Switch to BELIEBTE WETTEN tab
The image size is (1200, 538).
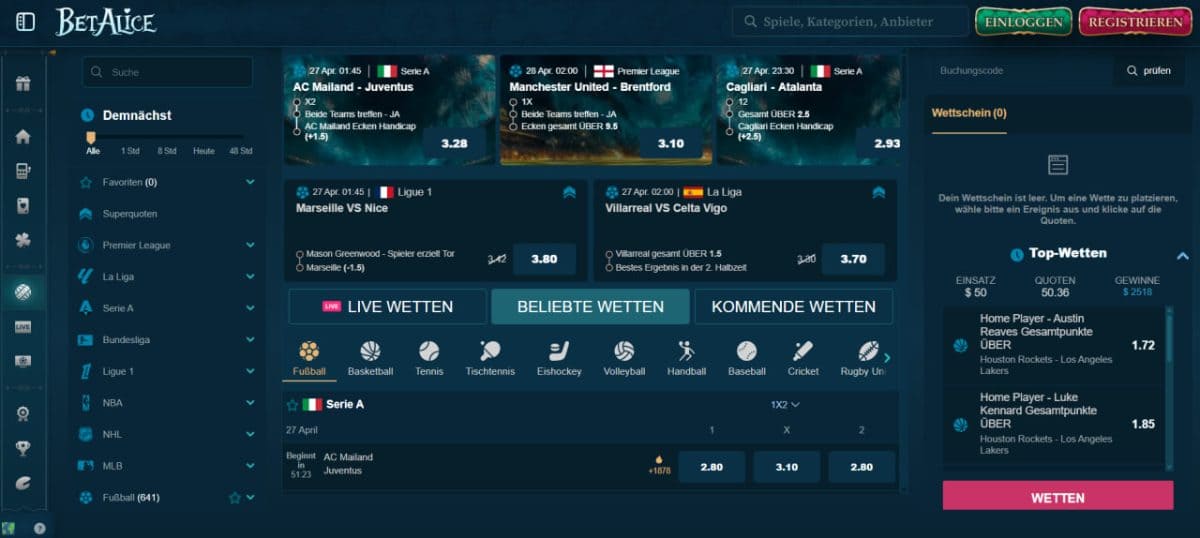[x=590, y=307]
